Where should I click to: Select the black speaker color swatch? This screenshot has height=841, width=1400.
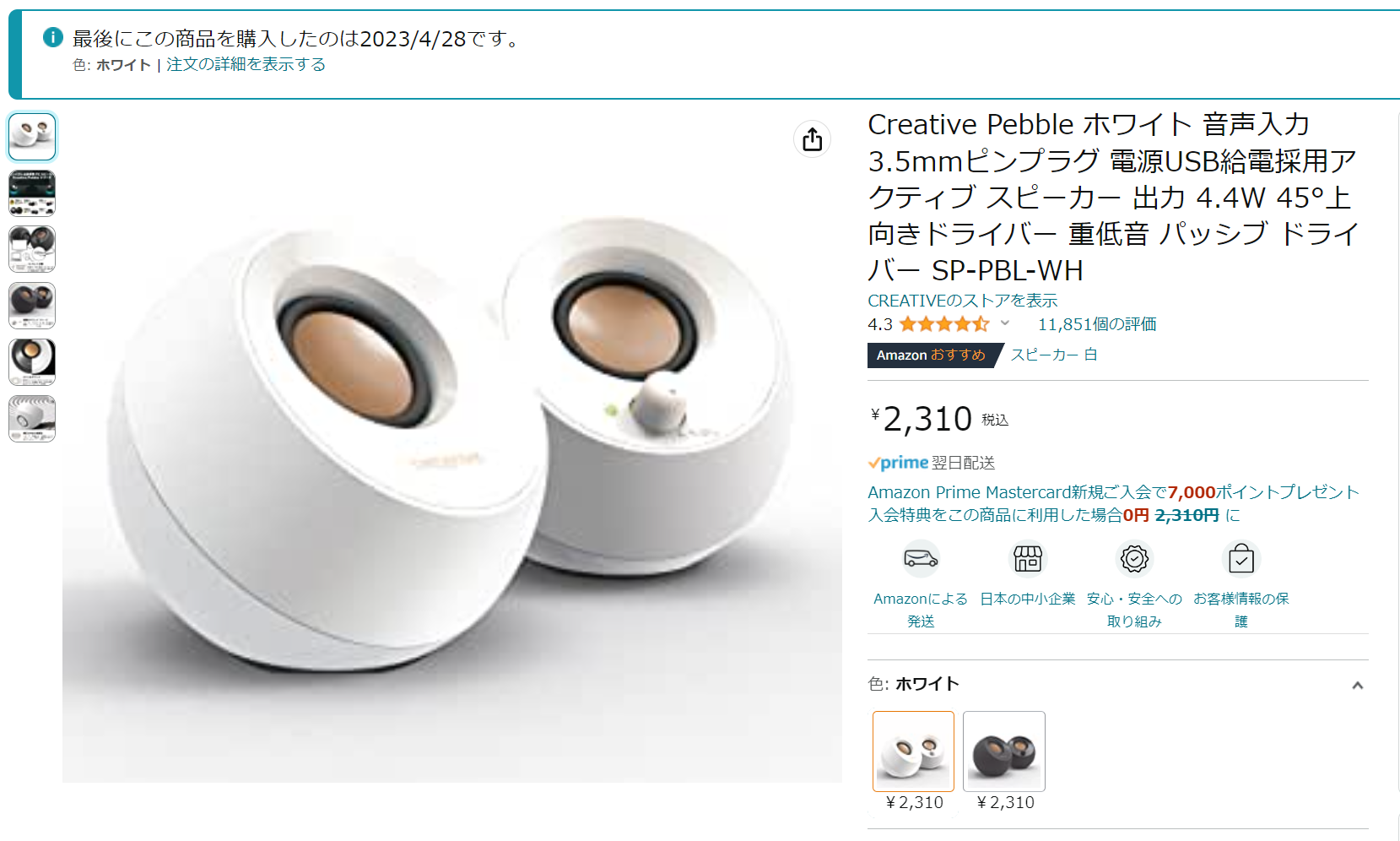pyautogui.click(x=1004, y=751)
